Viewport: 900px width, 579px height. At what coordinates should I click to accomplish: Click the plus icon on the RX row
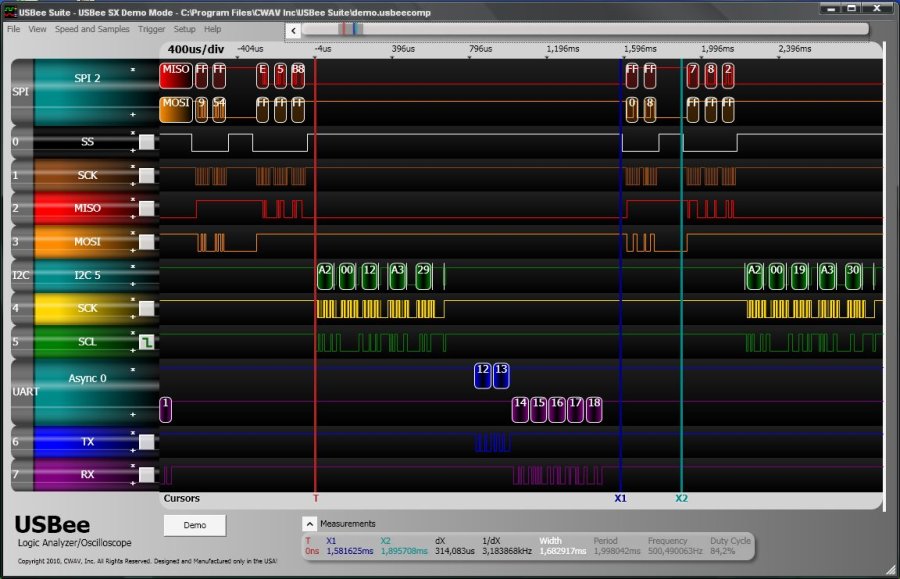(133, 483)
